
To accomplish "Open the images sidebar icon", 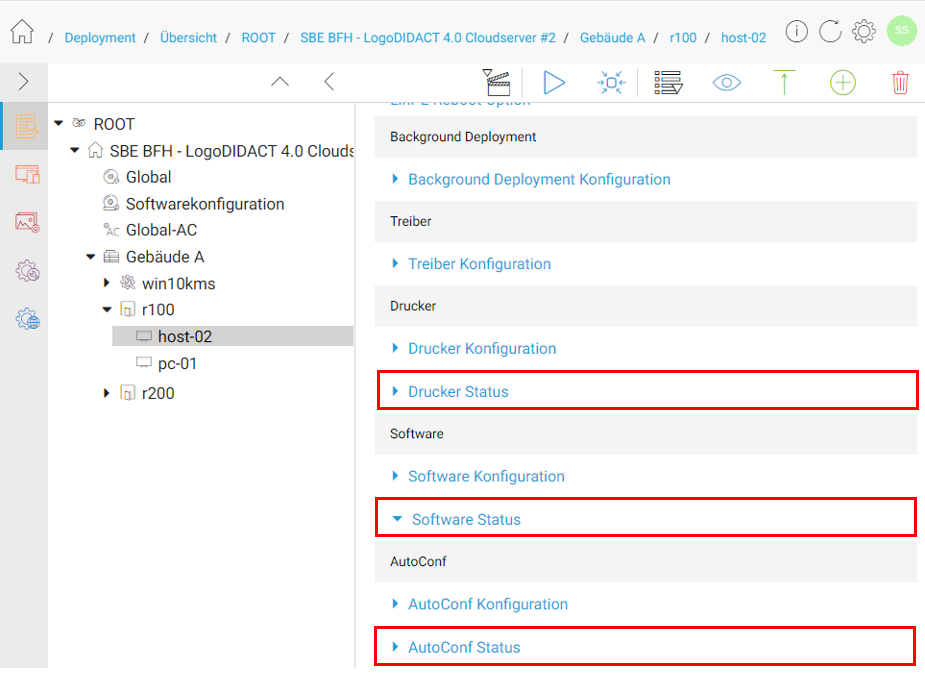I will tap(27, 222).
